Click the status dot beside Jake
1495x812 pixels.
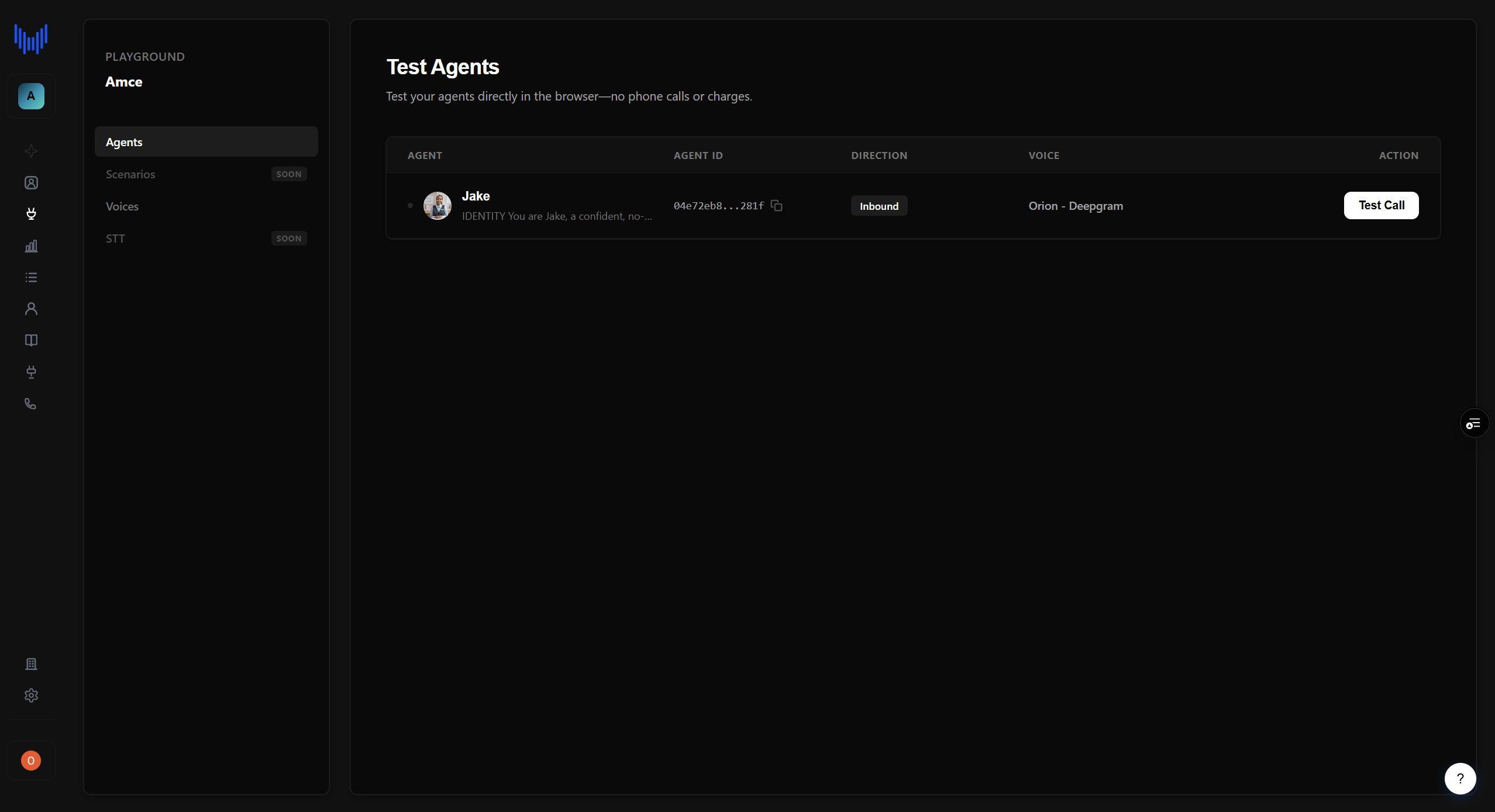click(x=410, y=205)
